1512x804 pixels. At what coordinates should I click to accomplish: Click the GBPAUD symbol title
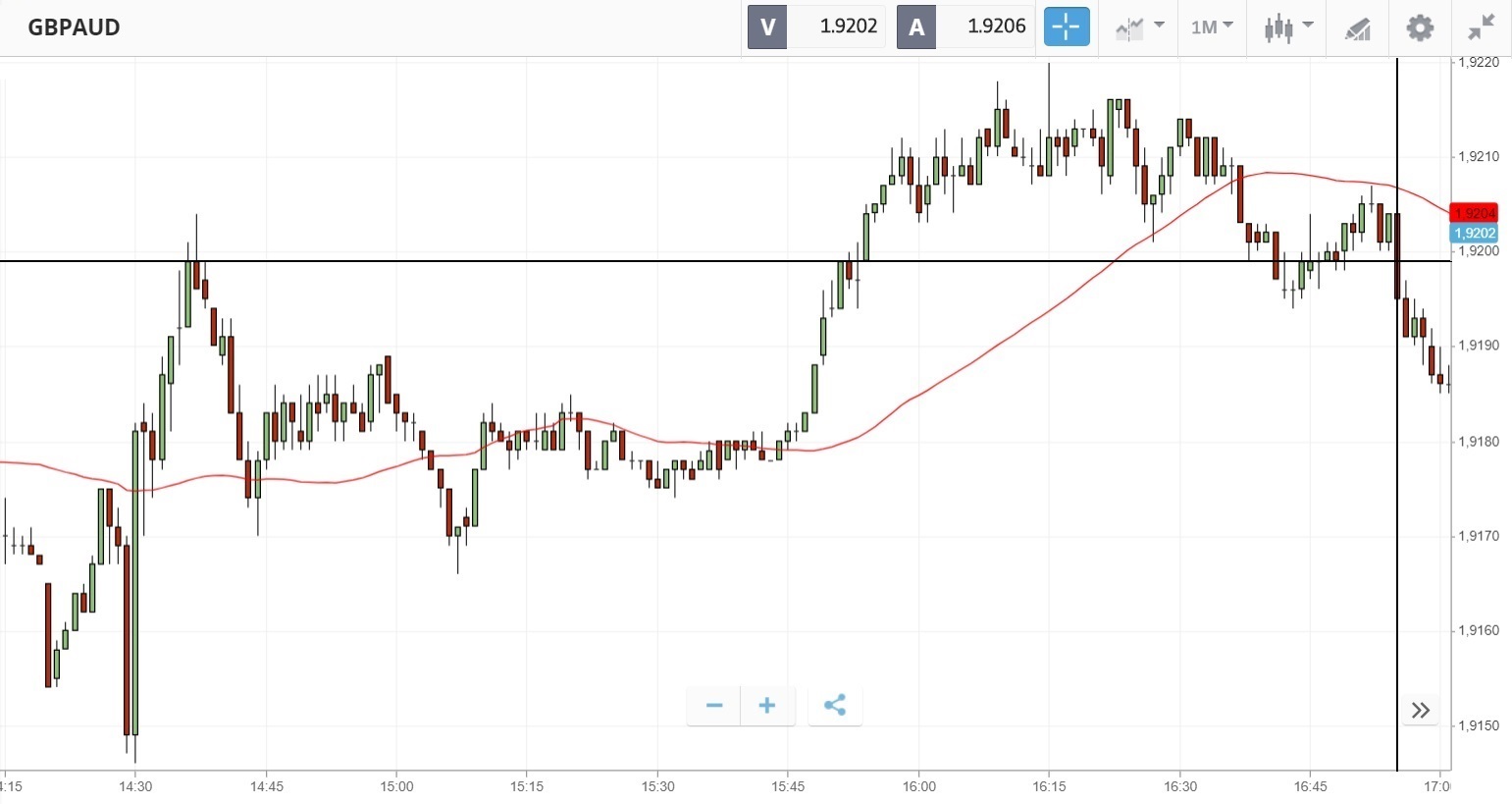(x=74, y=27)
